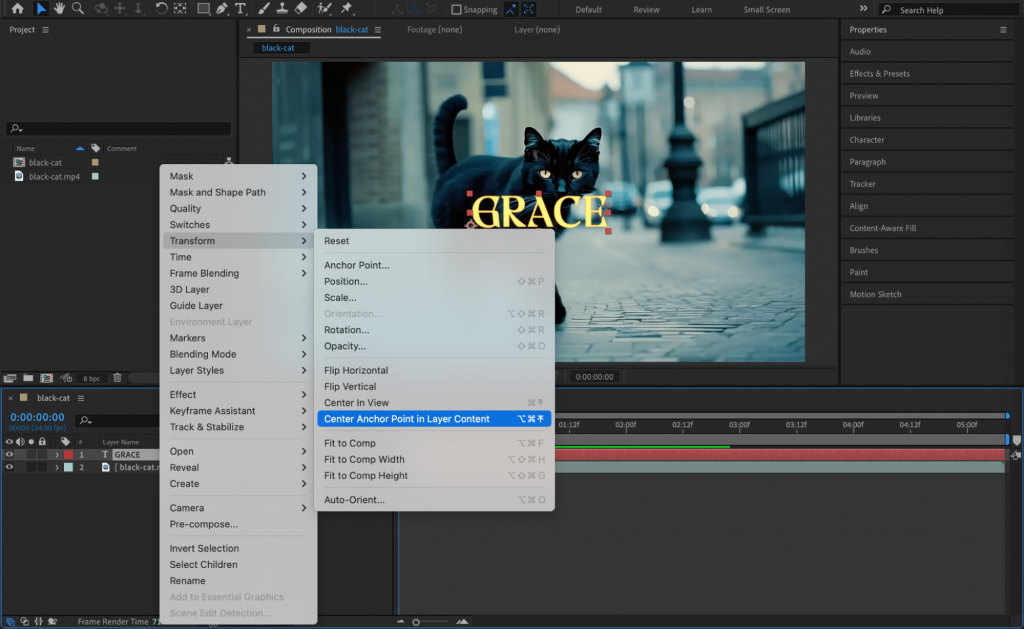Expand the GRACE layer properties arrow

point(57,454)
